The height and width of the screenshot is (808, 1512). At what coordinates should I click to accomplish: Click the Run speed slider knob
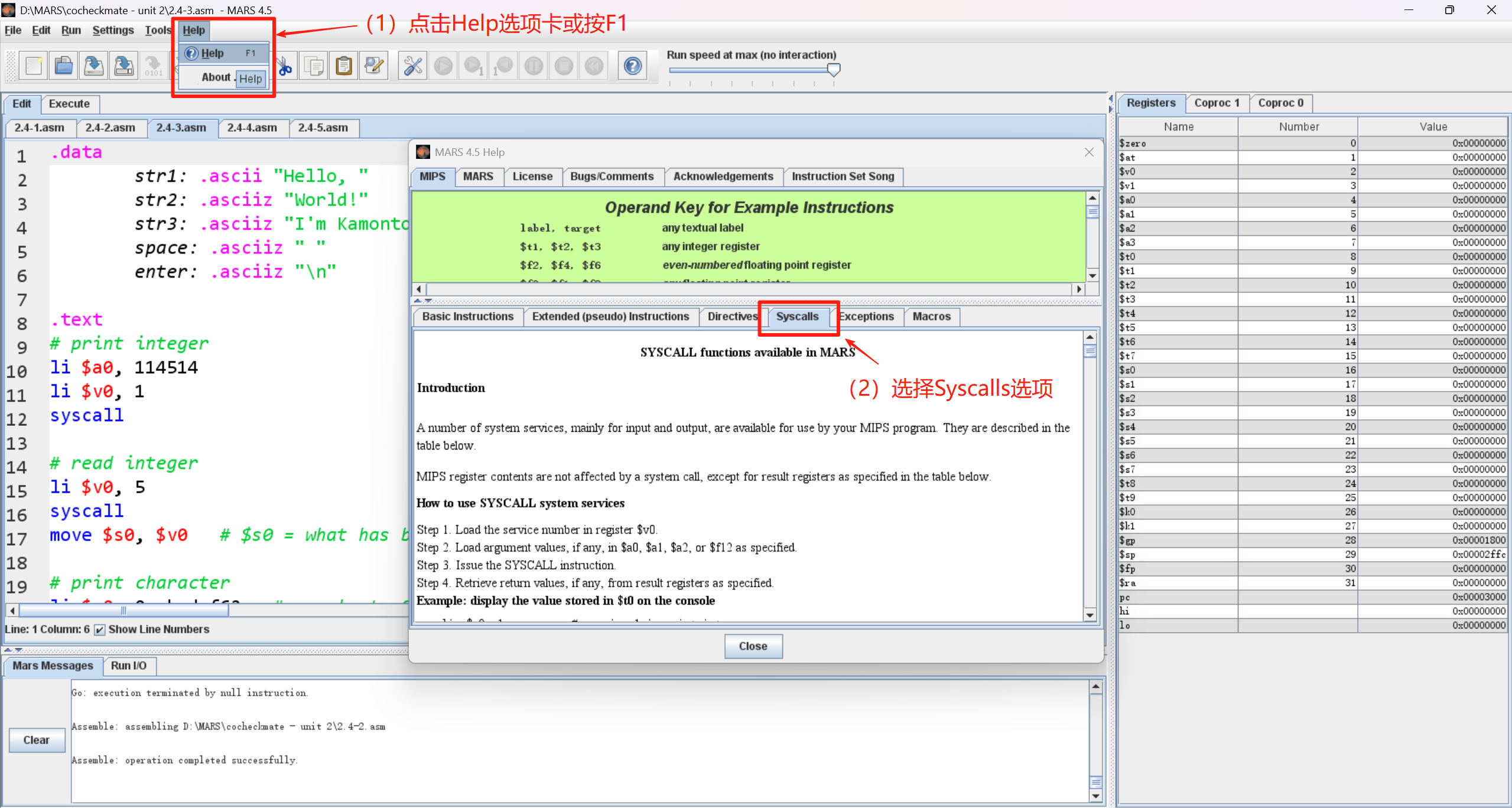pyautogui.click(x=833, y=70)
